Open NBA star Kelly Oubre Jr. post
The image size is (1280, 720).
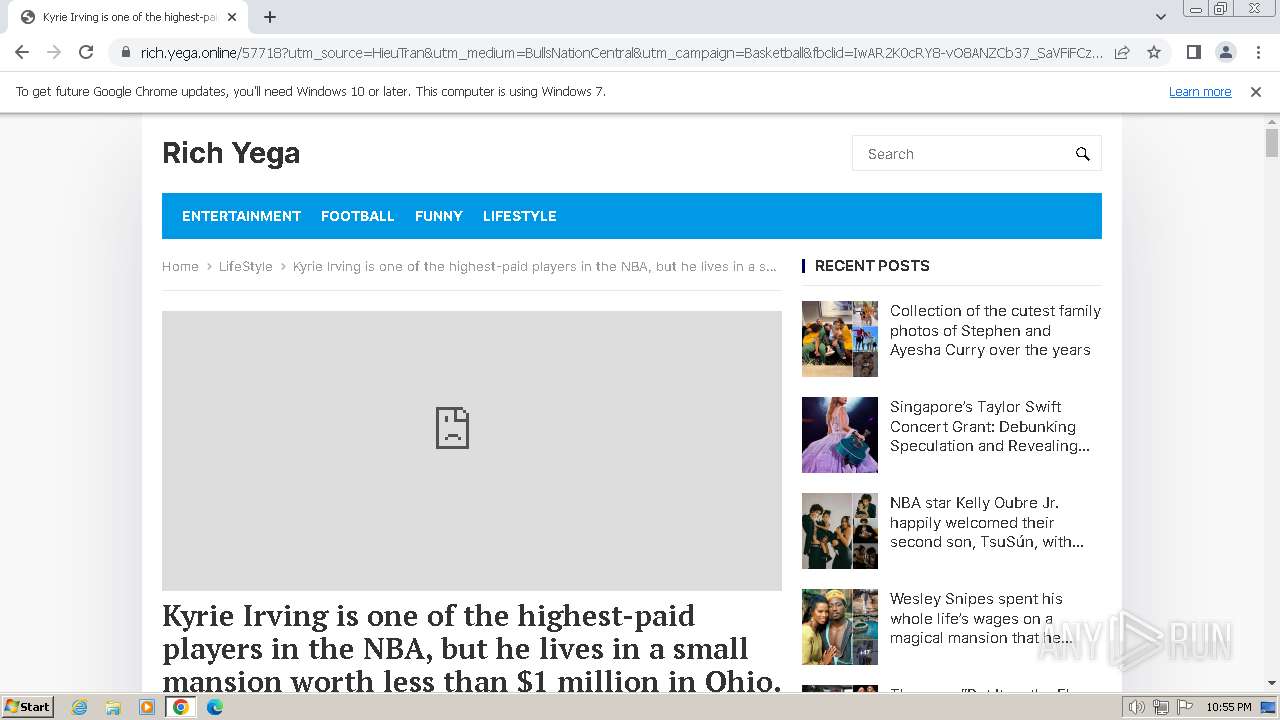click(987, 522)
